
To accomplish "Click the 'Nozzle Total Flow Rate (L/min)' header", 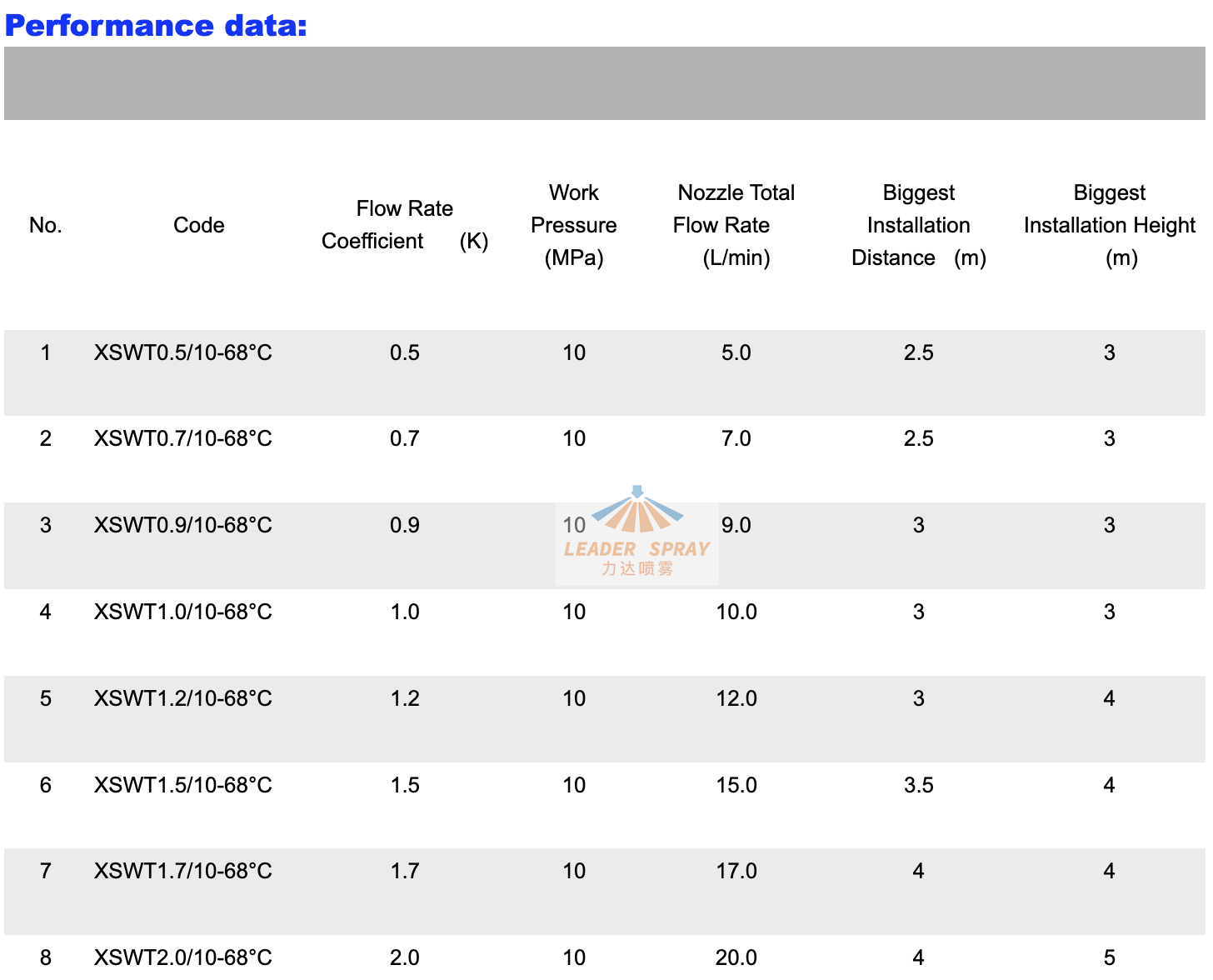I will [736, 225].
